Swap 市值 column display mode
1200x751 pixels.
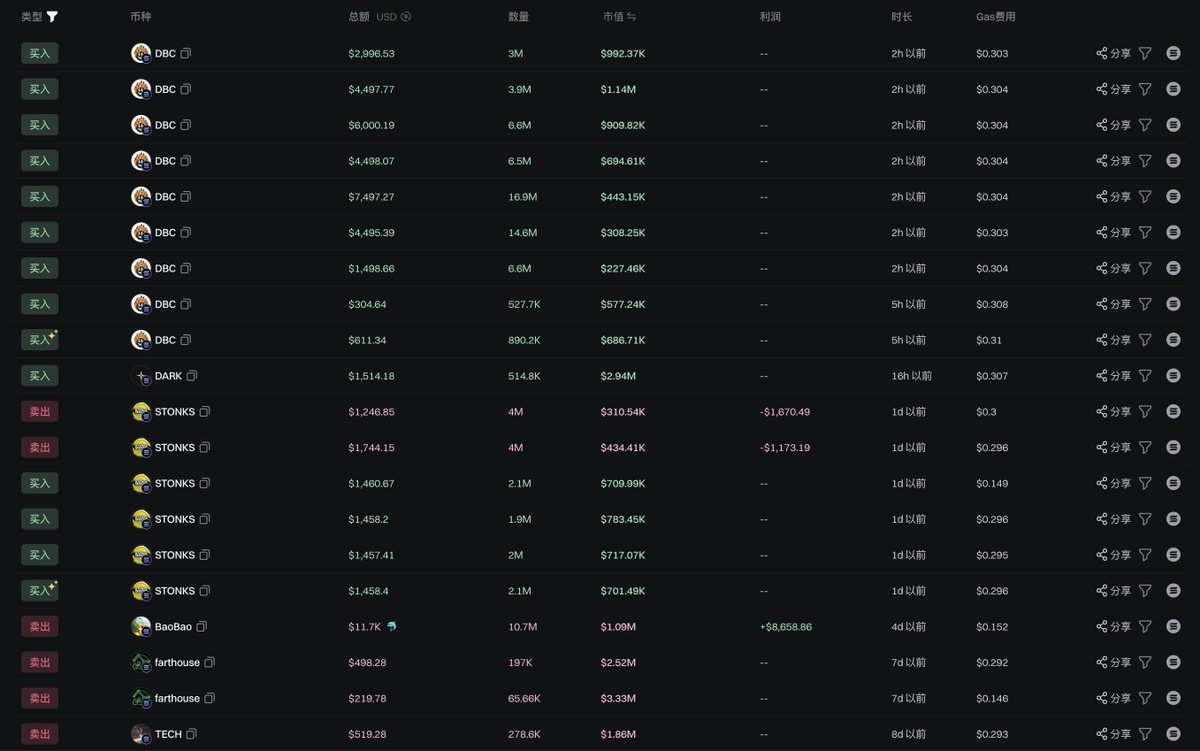(632, 17)
